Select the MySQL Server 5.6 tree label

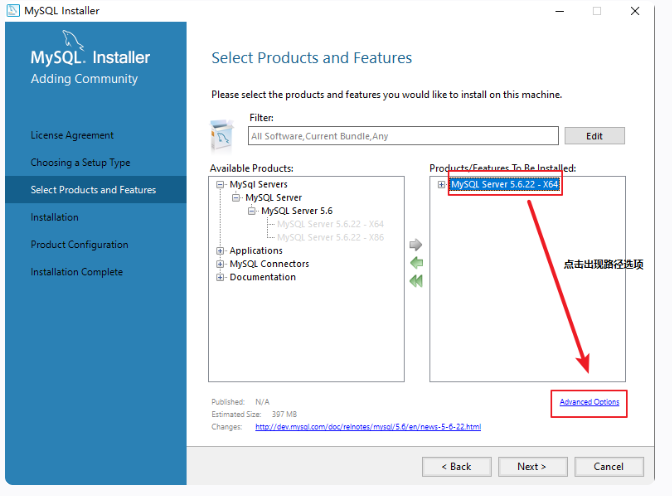[297, 211]
